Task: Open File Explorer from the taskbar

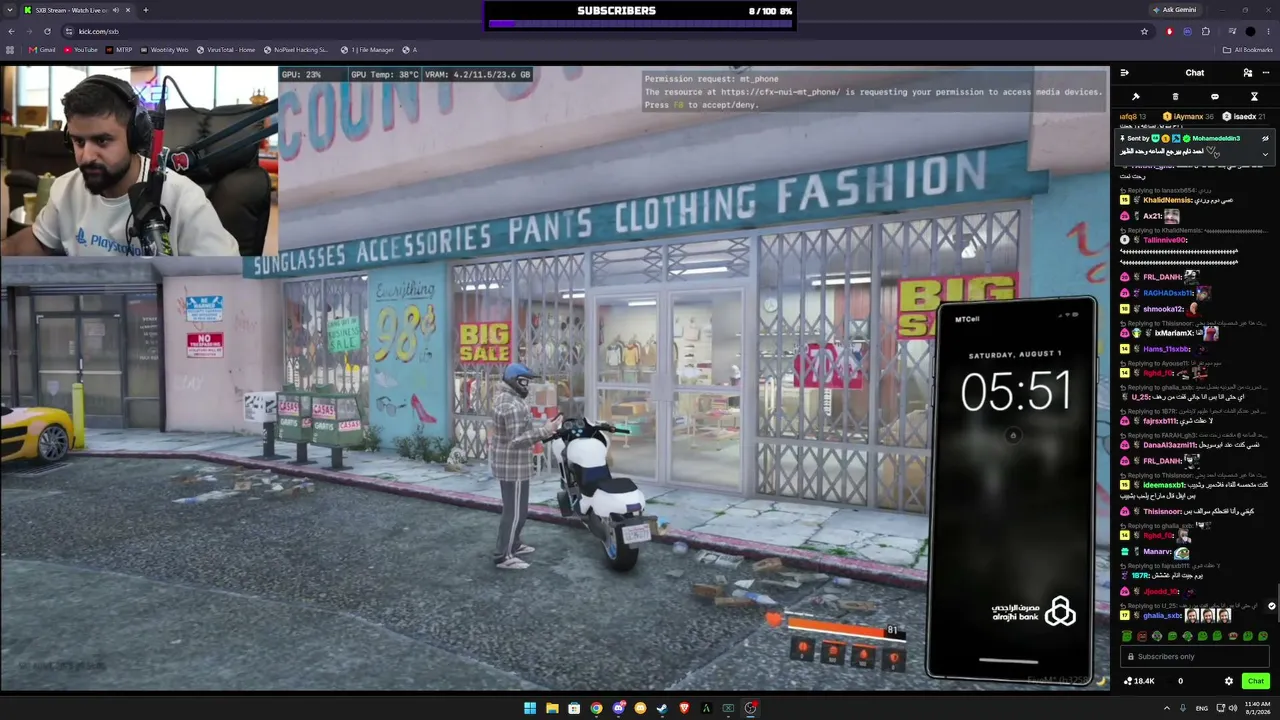Action: (x=552, y=708)
